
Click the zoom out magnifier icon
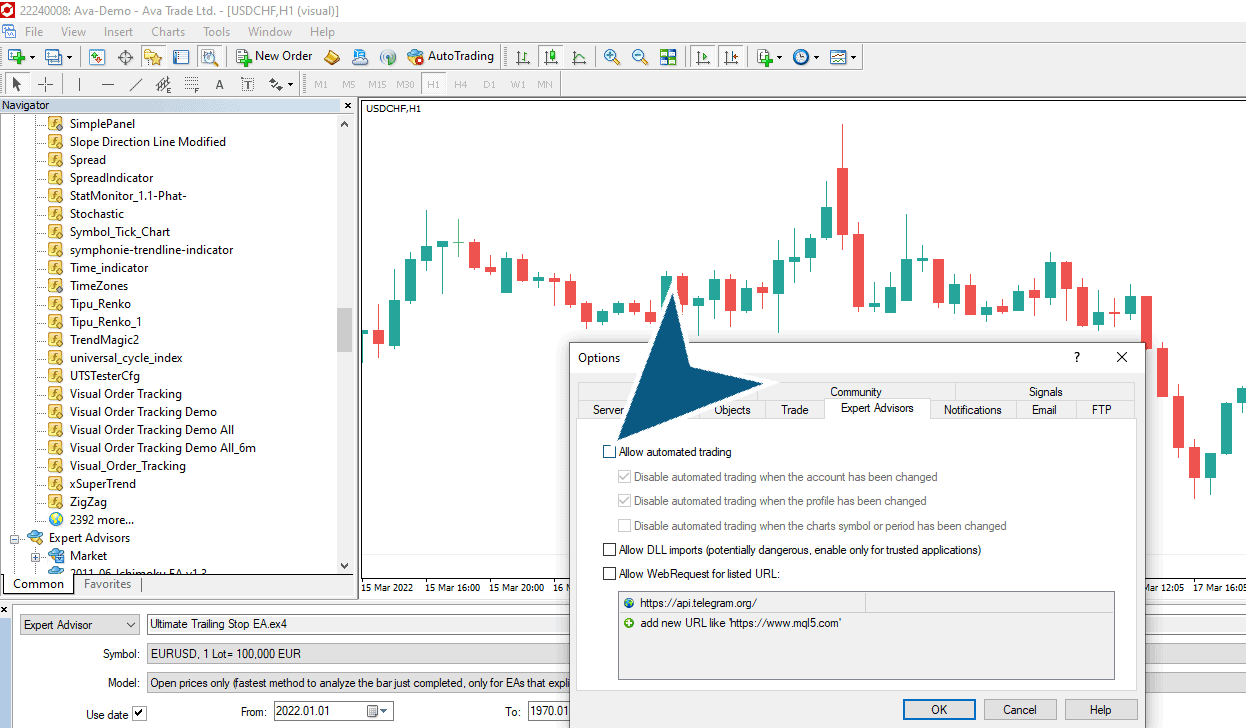pyautogui.click(x=640, y=57)
